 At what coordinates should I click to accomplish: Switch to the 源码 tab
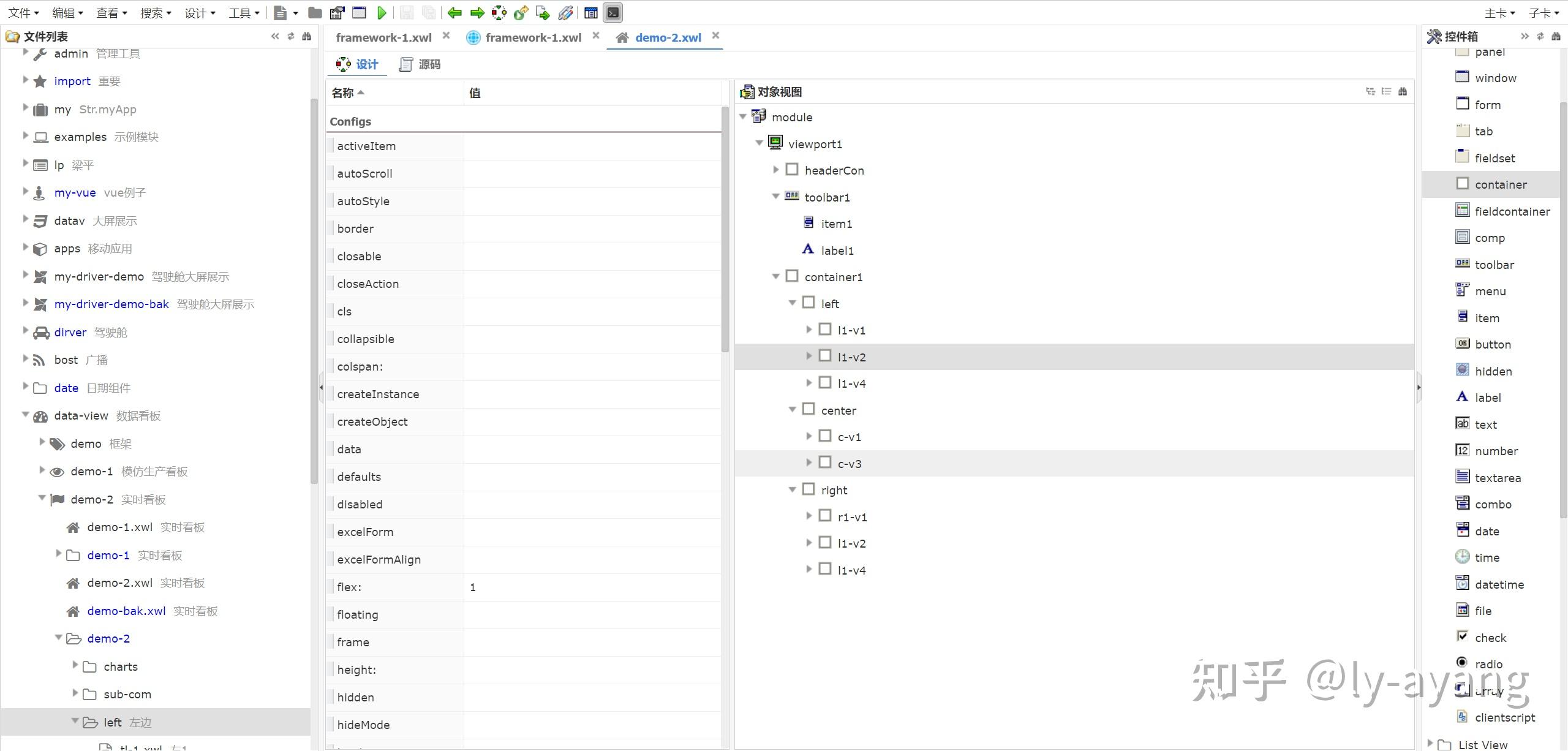[x=428, y=64]
